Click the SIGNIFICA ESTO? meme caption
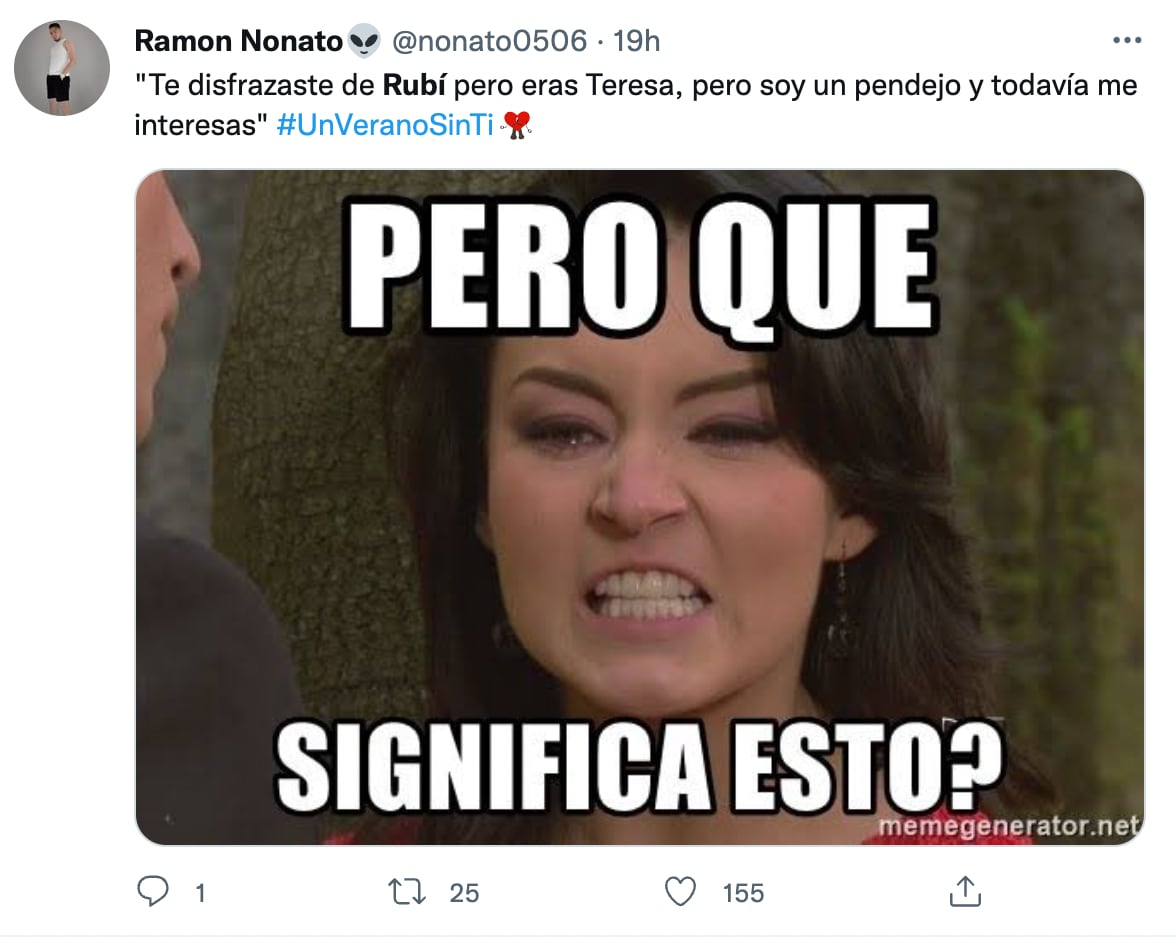This screenshot has width=1176, height=940. tap(639, 767)
